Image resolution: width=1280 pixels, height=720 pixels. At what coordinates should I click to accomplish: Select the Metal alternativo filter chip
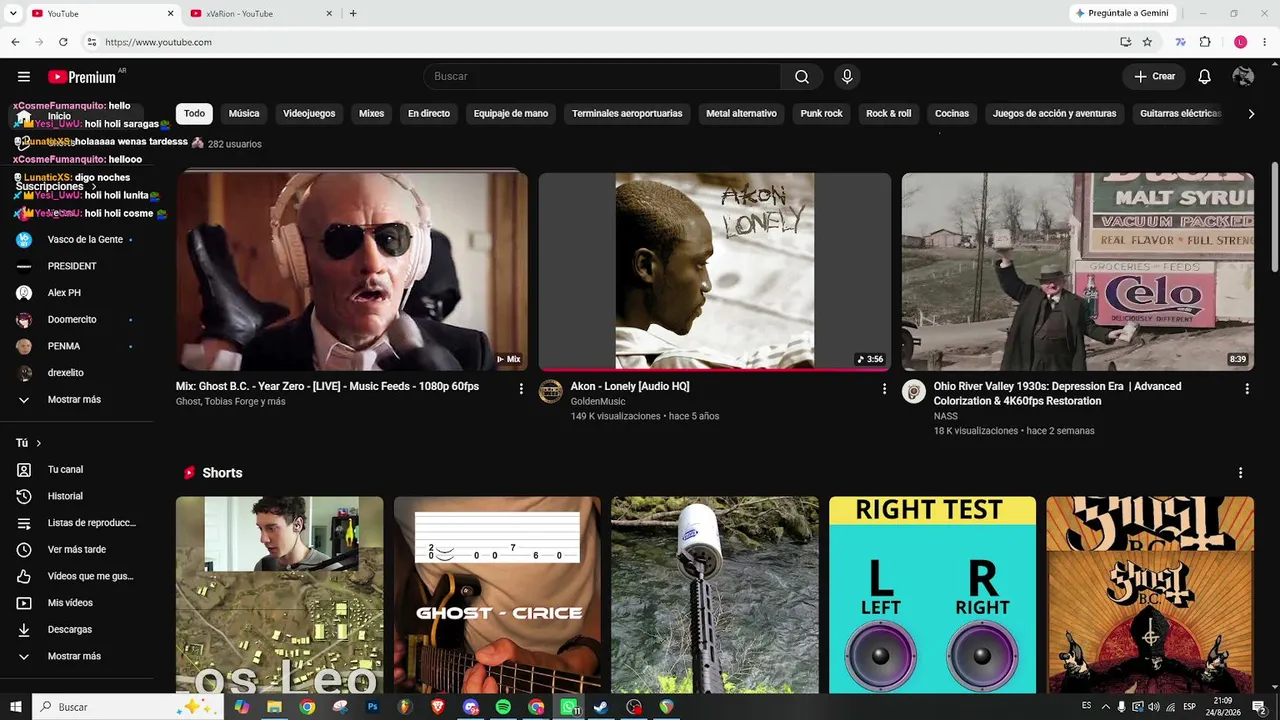[x=741, y=114]
